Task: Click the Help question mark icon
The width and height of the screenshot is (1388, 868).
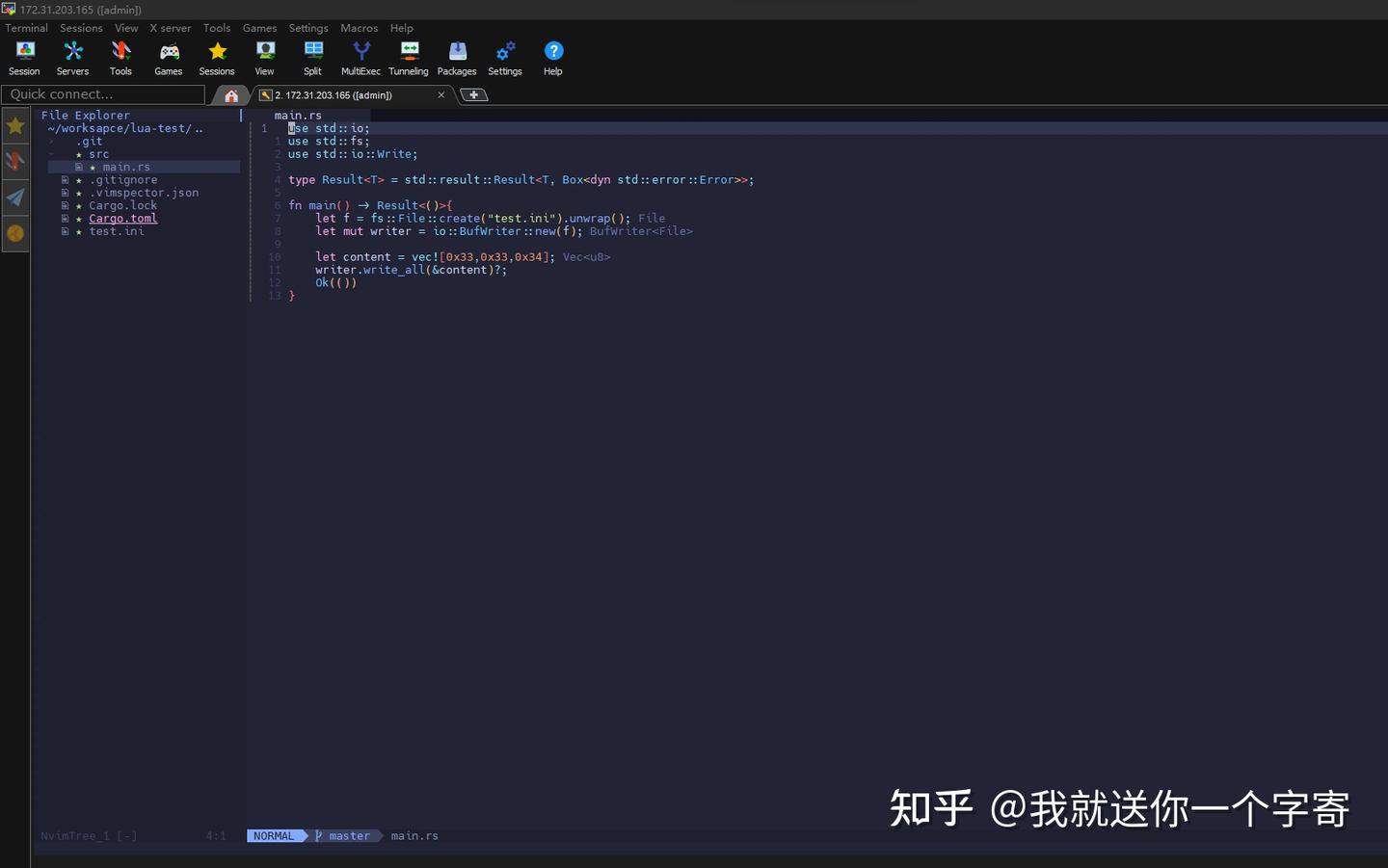Action: [553, 58]
